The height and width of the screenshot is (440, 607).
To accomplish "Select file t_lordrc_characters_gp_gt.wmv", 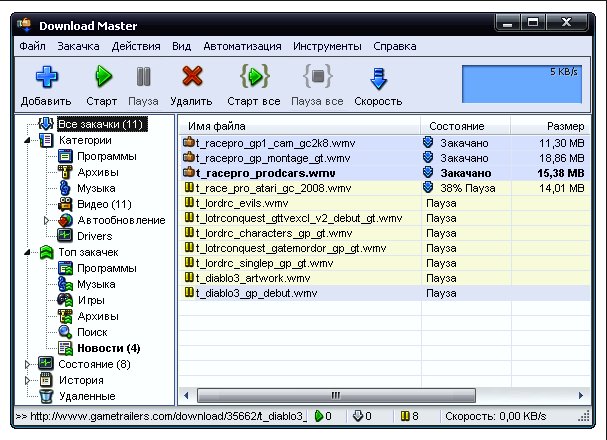I will click(274, 233).
